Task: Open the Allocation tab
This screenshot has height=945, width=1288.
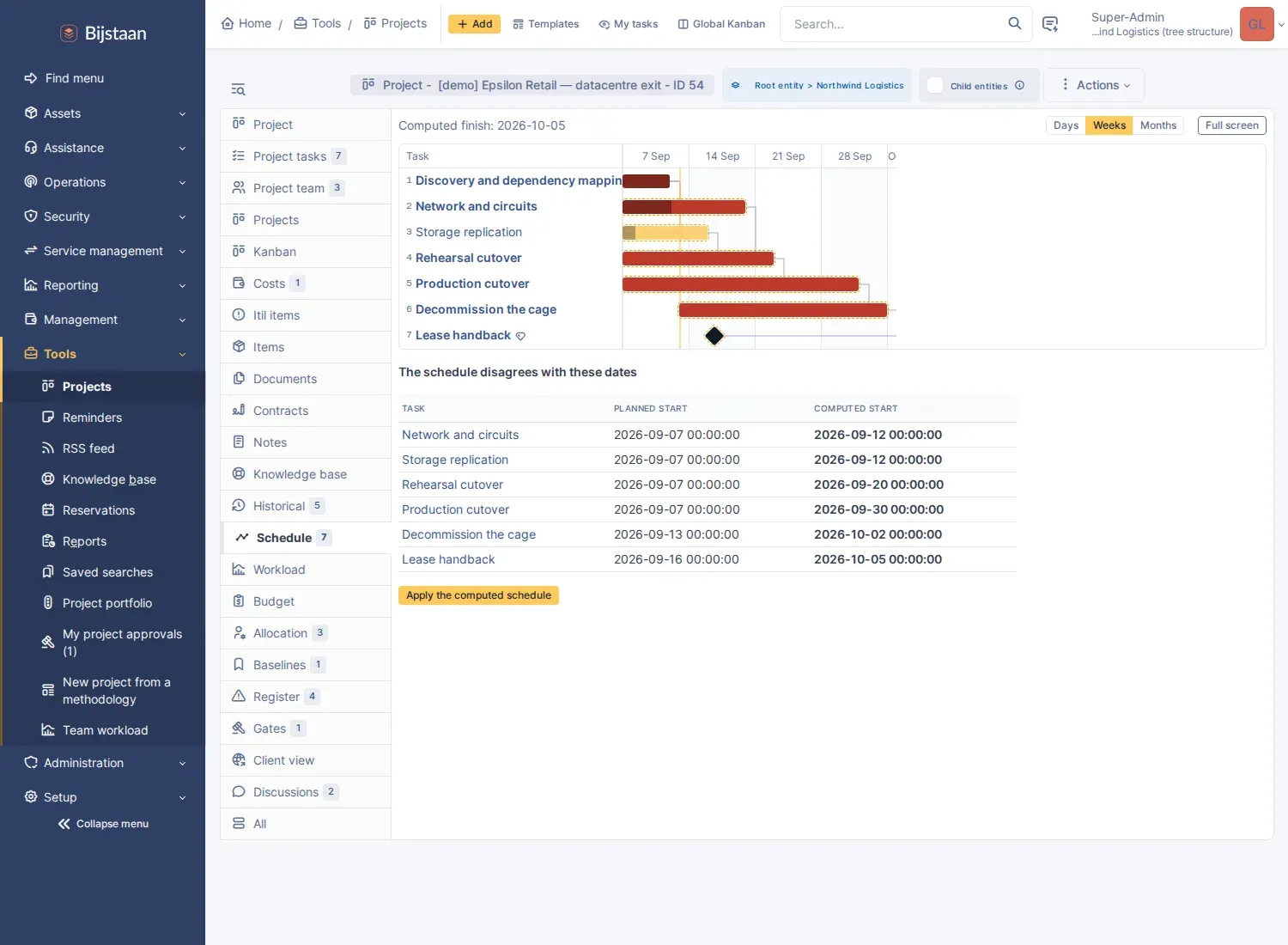Action: (306, 633)
